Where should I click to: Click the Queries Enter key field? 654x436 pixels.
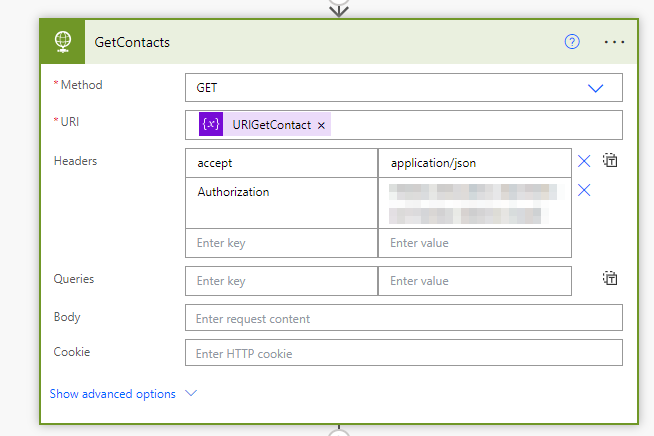pyautogui.click(x=281, y=281)
